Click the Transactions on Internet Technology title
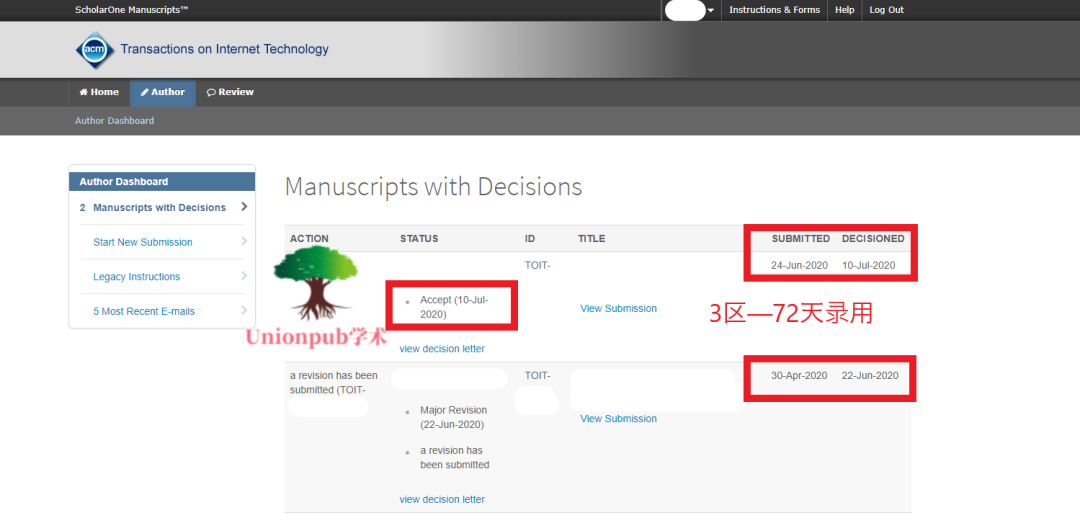This screenshot has height=523, width=1080. click(x=225, y=49)
